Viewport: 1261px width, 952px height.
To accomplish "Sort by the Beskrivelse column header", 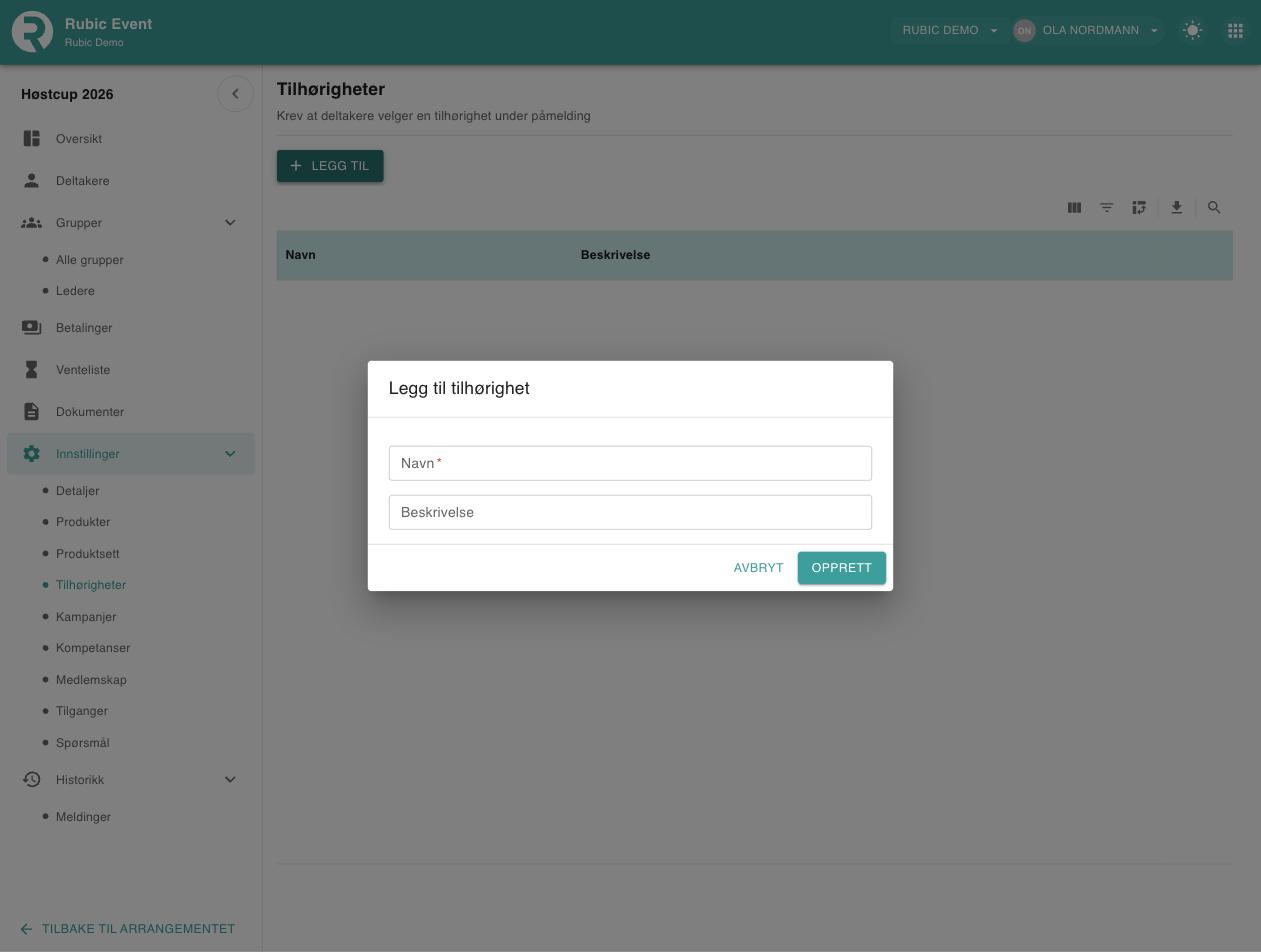I will click(615, 255).
